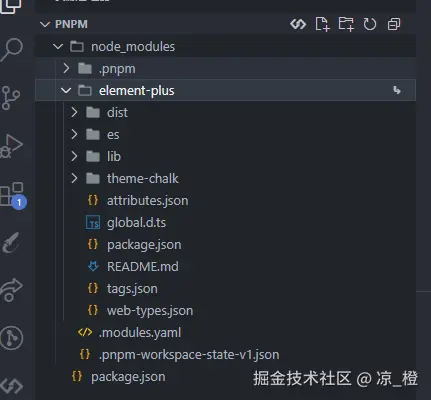Select the .pnpm folder name
Viewport: 431px width, 400px height.
point(117,69)
